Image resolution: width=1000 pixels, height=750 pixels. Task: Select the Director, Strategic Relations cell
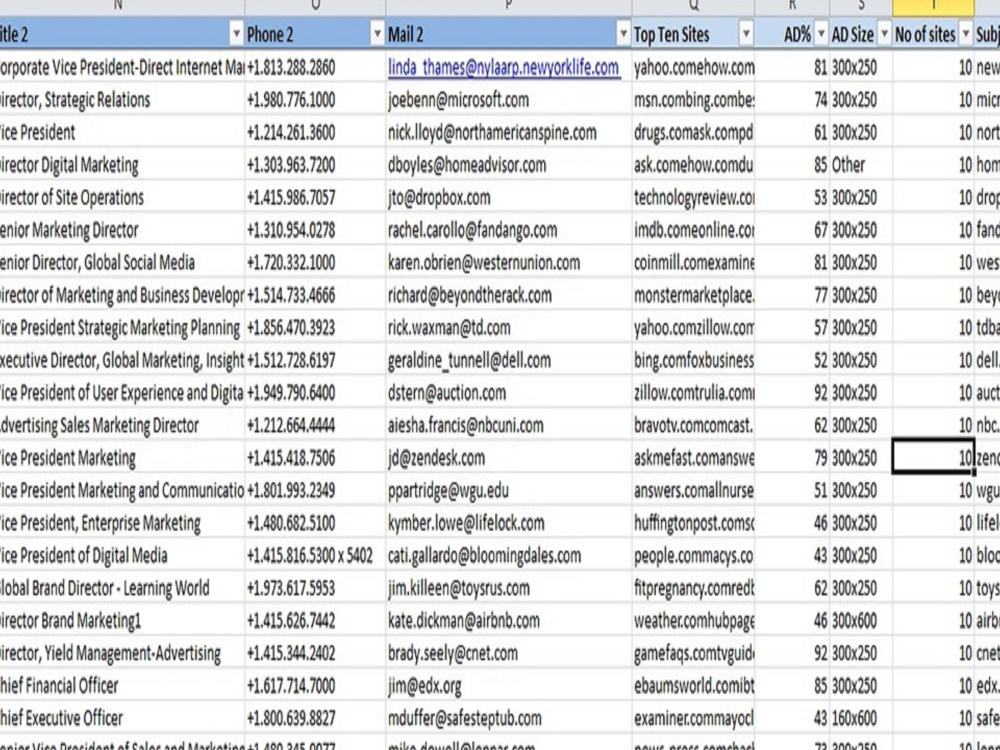coord(122,99)
